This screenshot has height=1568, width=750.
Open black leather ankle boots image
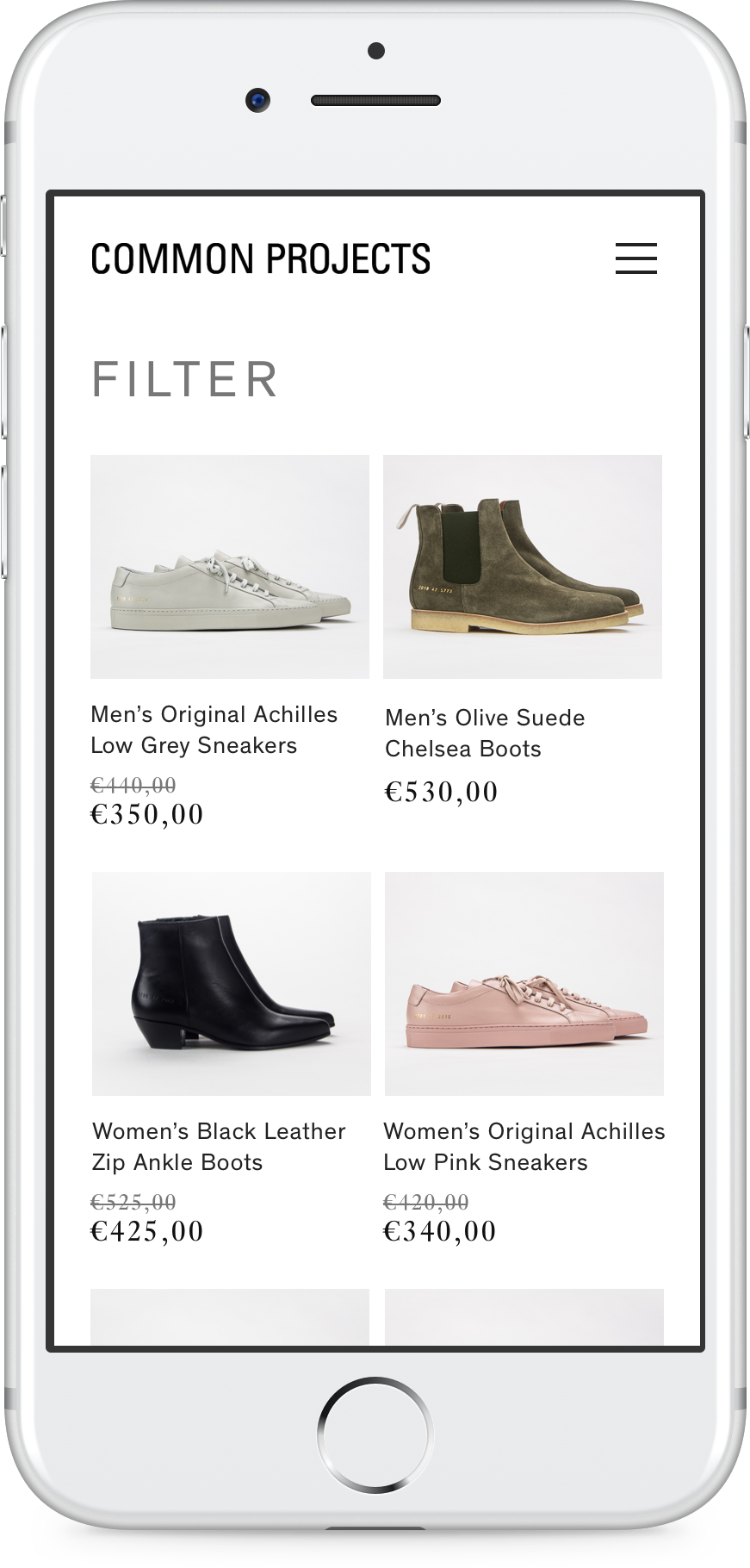click(x=232, y=984)
